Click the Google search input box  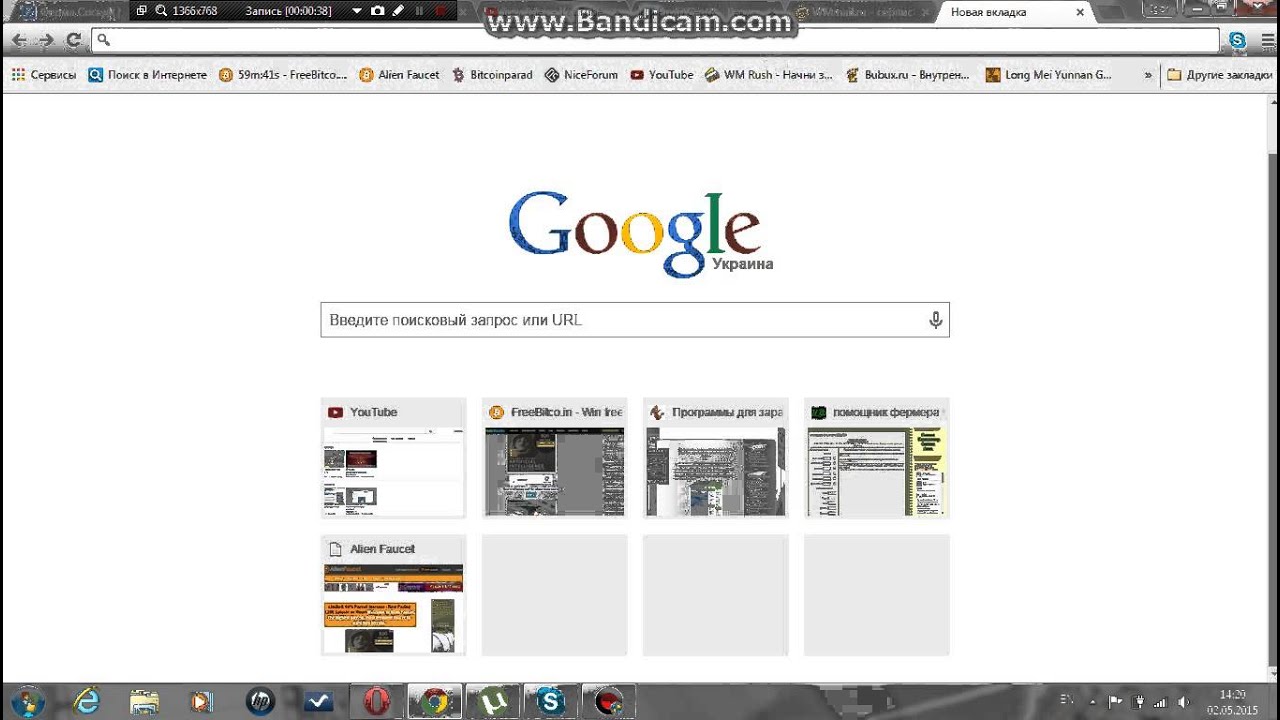(x=634, y=320)
